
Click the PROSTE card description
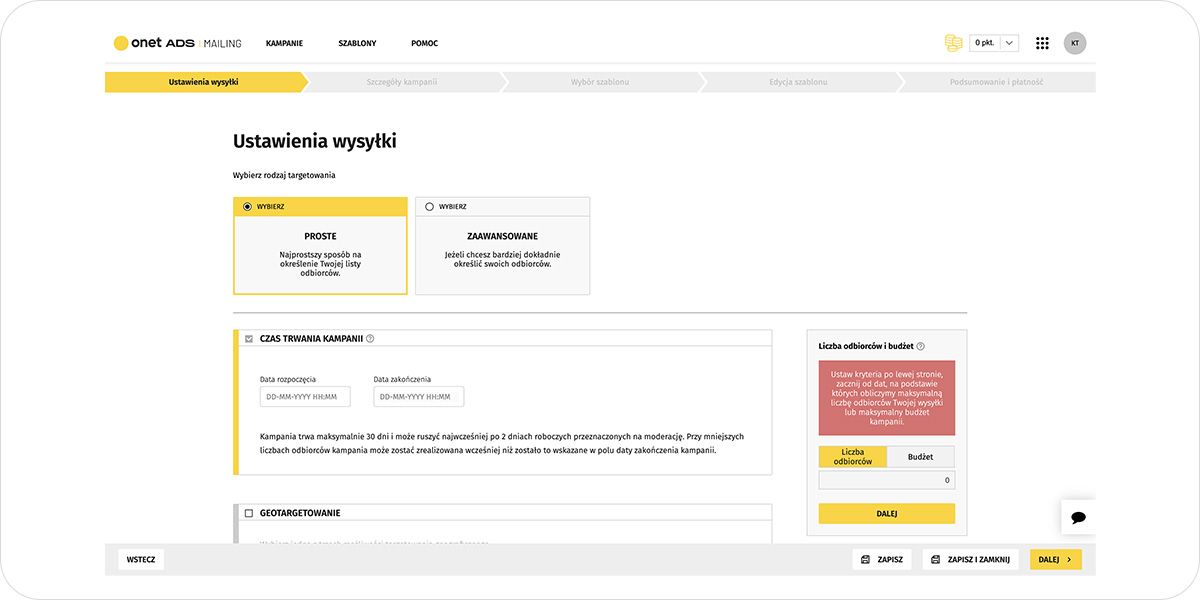(x=320, y=264)
